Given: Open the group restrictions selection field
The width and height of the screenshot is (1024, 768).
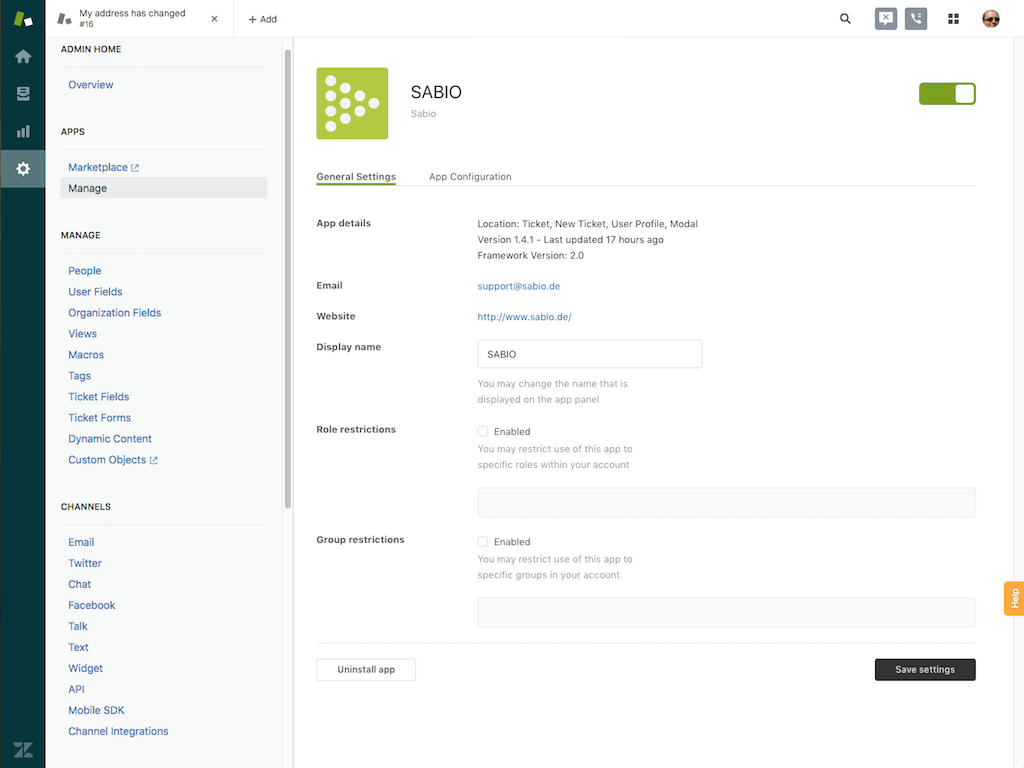Looking at the screenshot, I should 726,612.
